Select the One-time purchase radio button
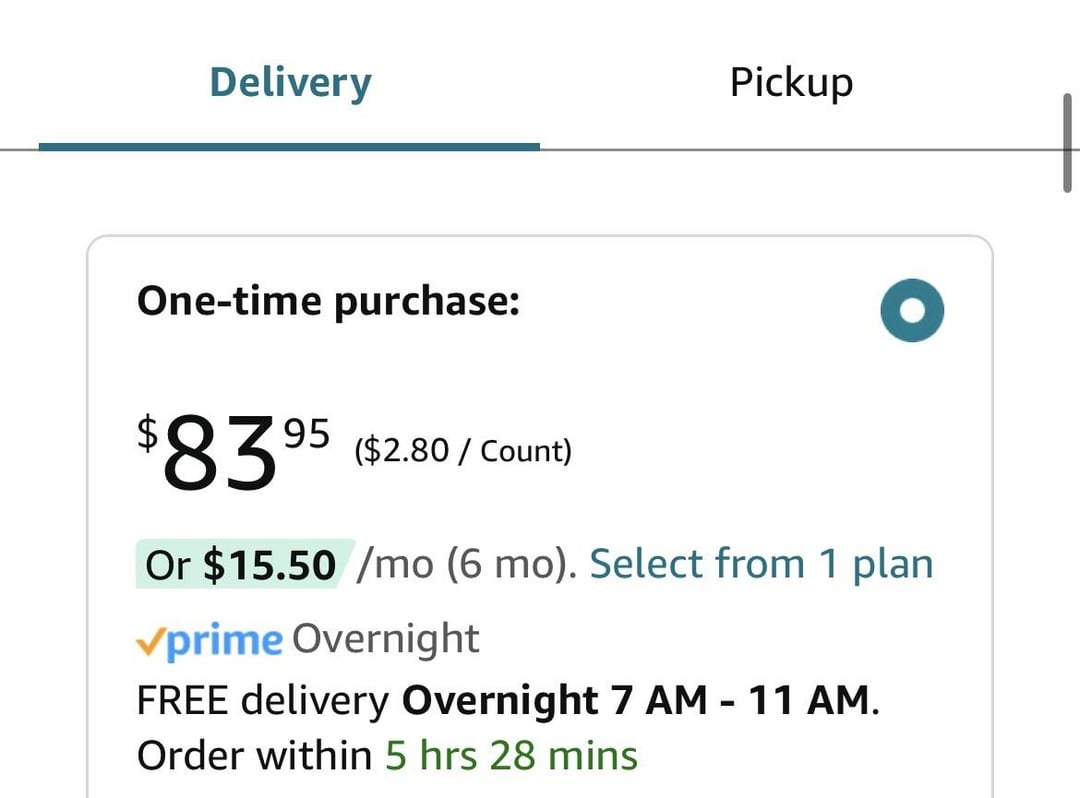The height and width of the screenshot is (798, 1080). tap(912, 311)
